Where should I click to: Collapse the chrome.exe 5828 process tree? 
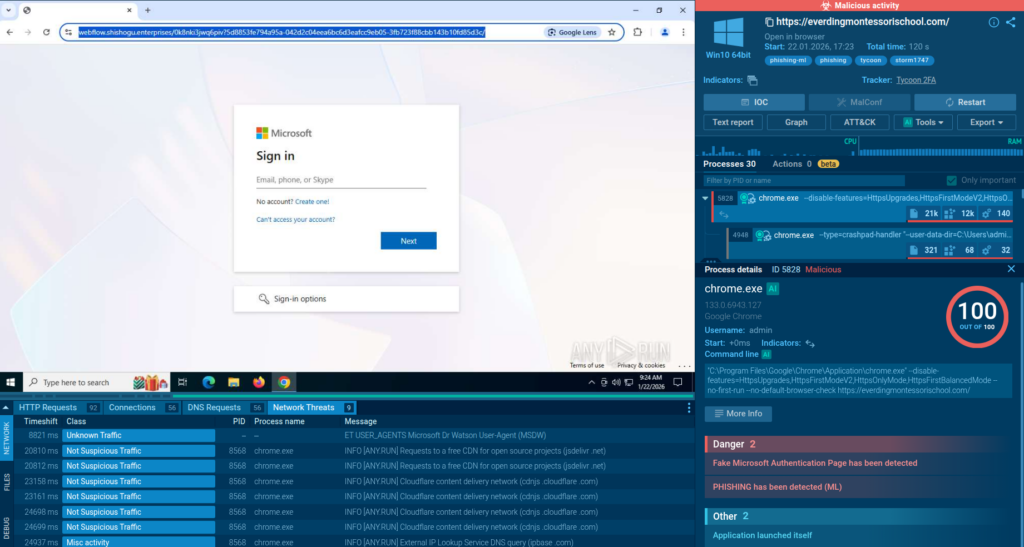707,198
